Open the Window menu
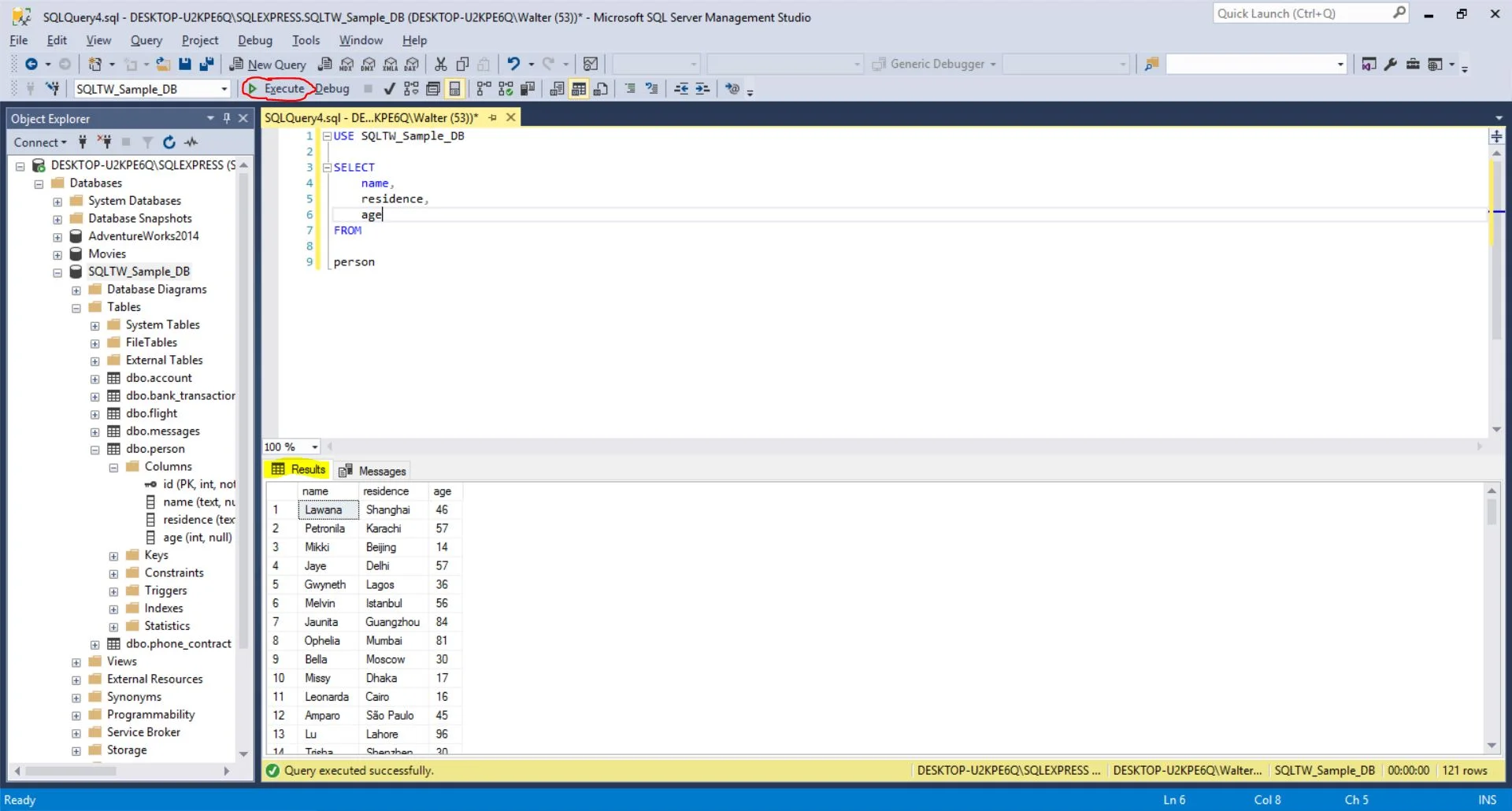 click(x=361, y=40)
